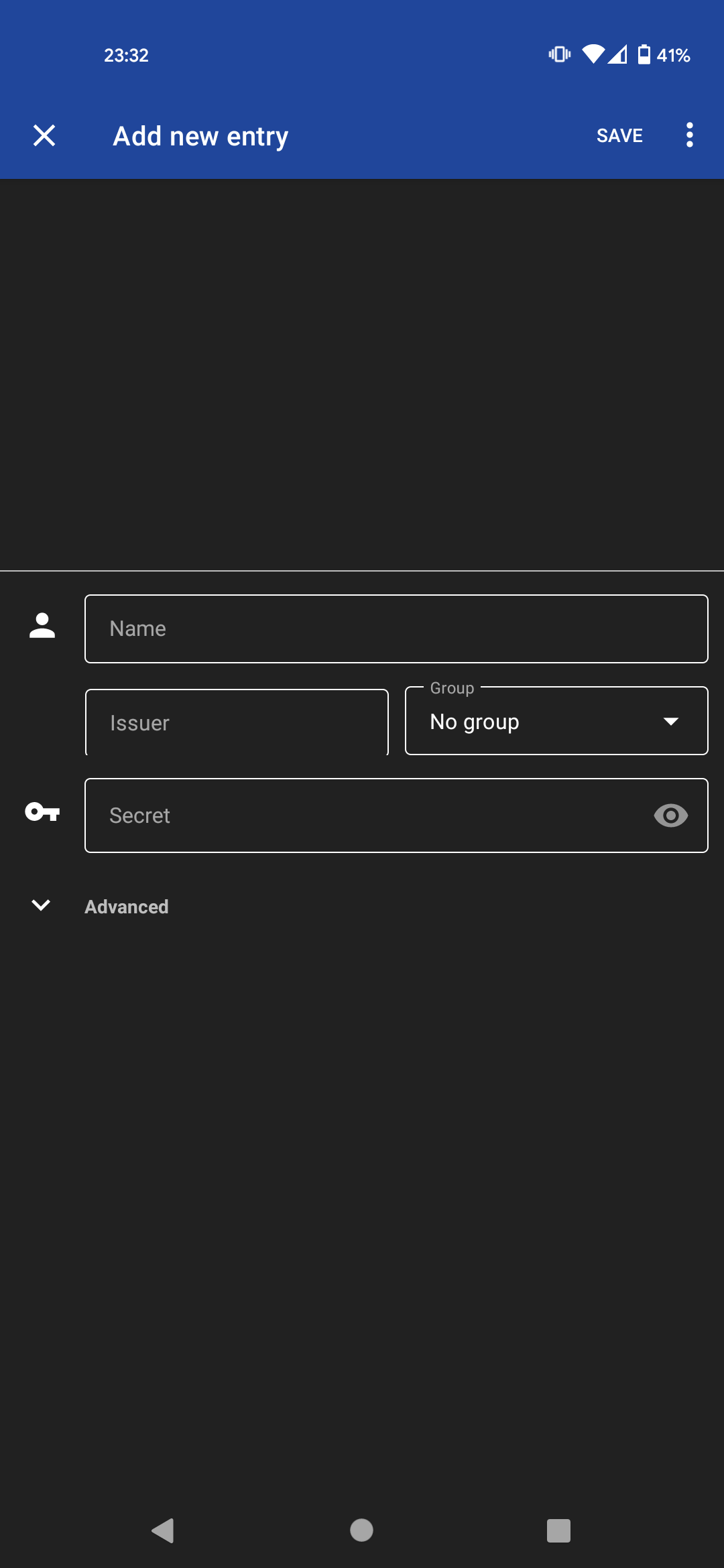The height and width of the screenshot is (1568, 724).
Task: Close the Add new entry screen
Action: click(44, 135)
